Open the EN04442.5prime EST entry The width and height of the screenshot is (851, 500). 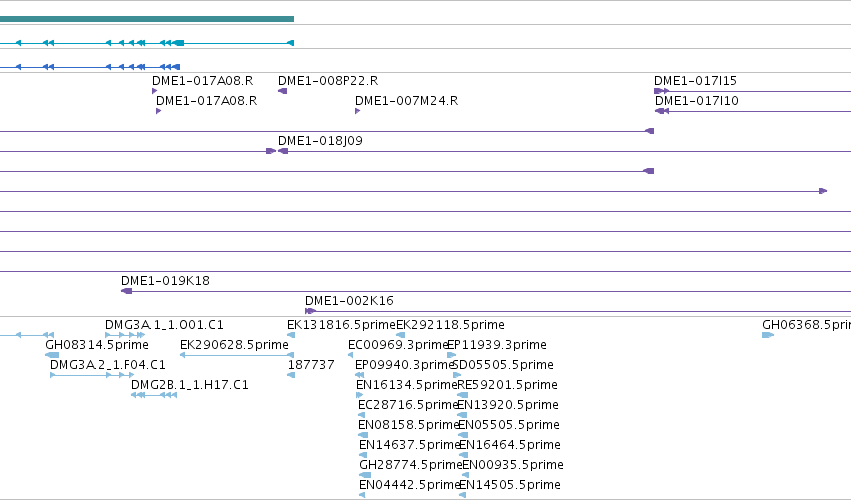point(410,486)
